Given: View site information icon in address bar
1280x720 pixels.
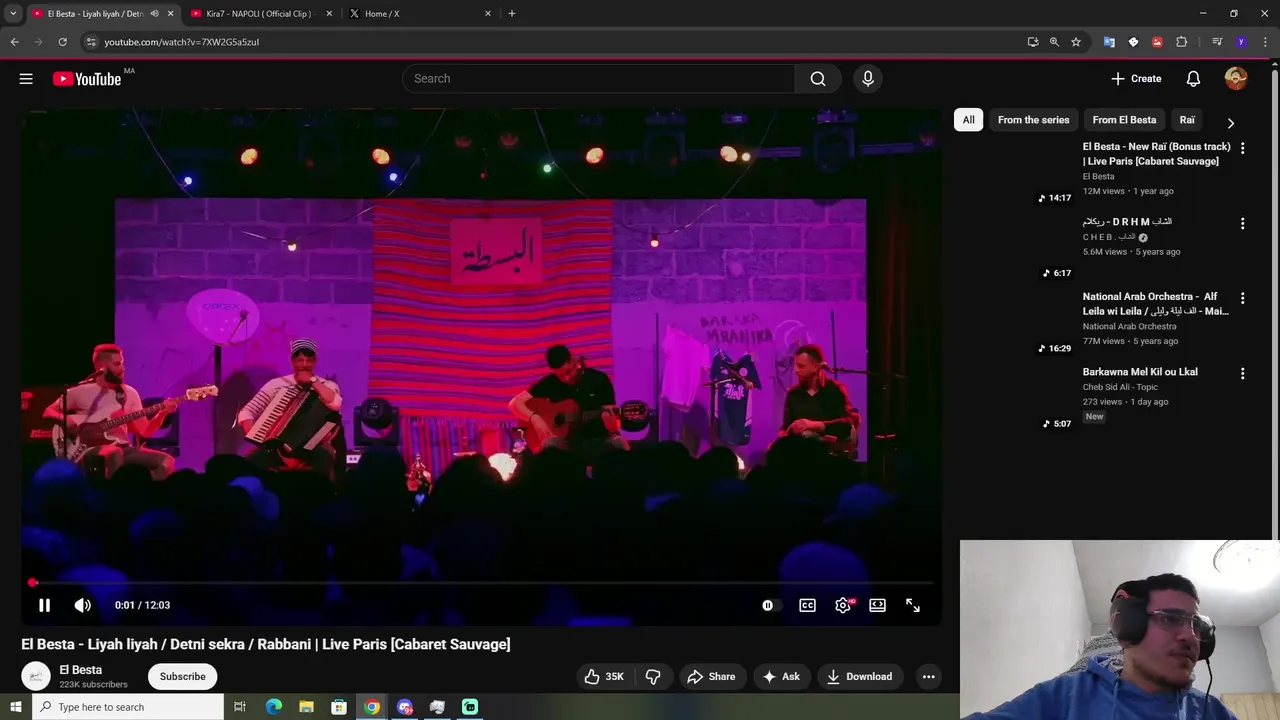Looking at the screenshot, I should (x=91, y=42).
